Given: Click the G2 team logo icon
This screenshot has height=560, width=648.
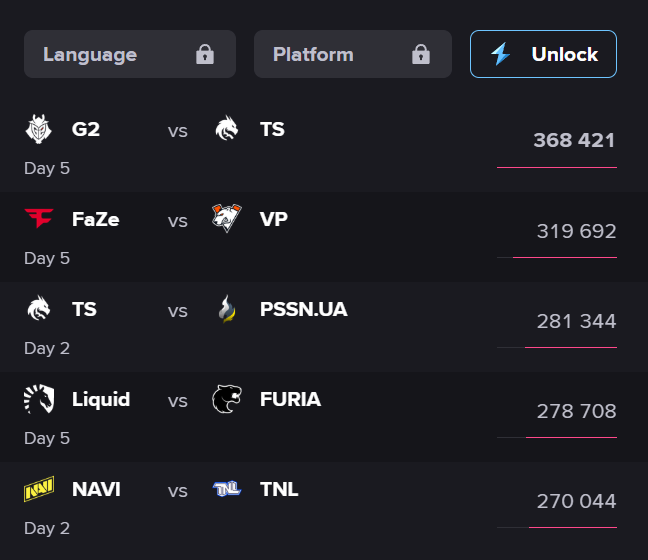Looking at the screenshot, I should [38, 129].
